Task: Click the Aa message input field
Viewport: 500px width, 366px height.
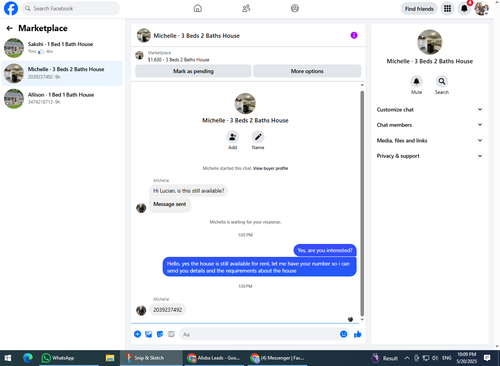Action: [x=259, y=334]
